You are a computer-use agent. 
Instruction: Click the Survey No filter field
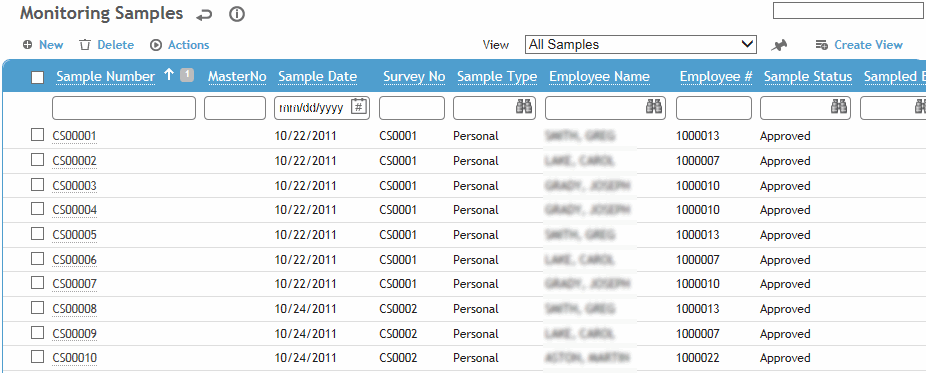click(x=412, y=108)
